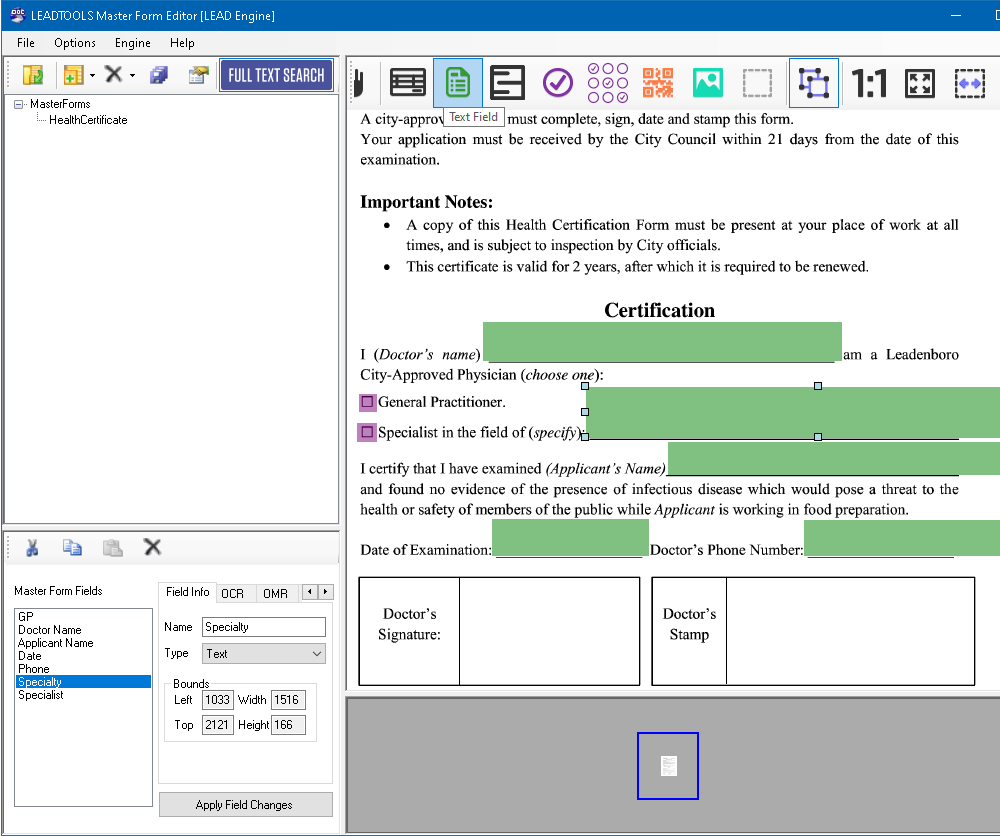Click the Left bounds field

click(x=217, y=700)
